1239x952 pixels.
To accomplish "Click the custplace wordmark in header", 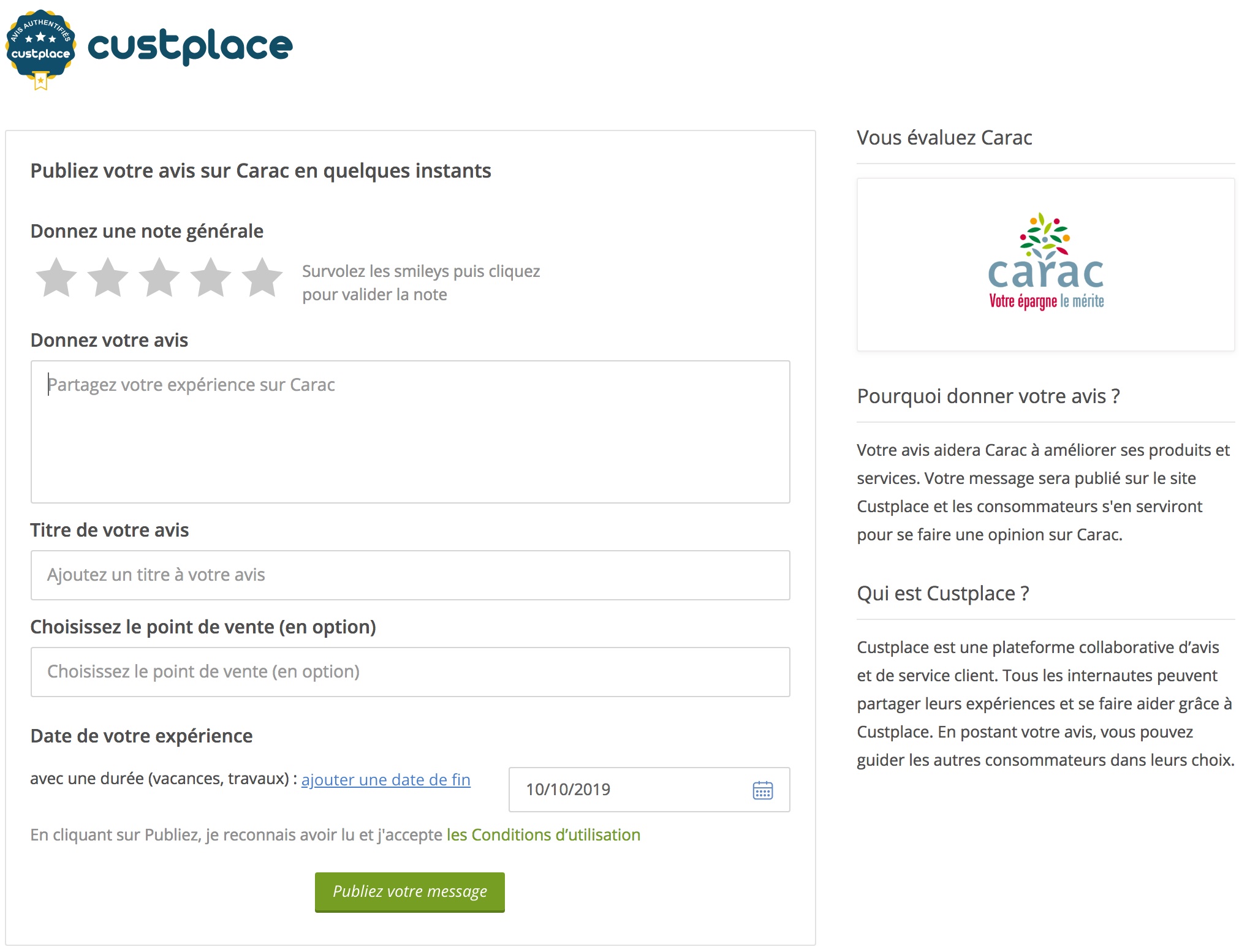I will 190,47.
